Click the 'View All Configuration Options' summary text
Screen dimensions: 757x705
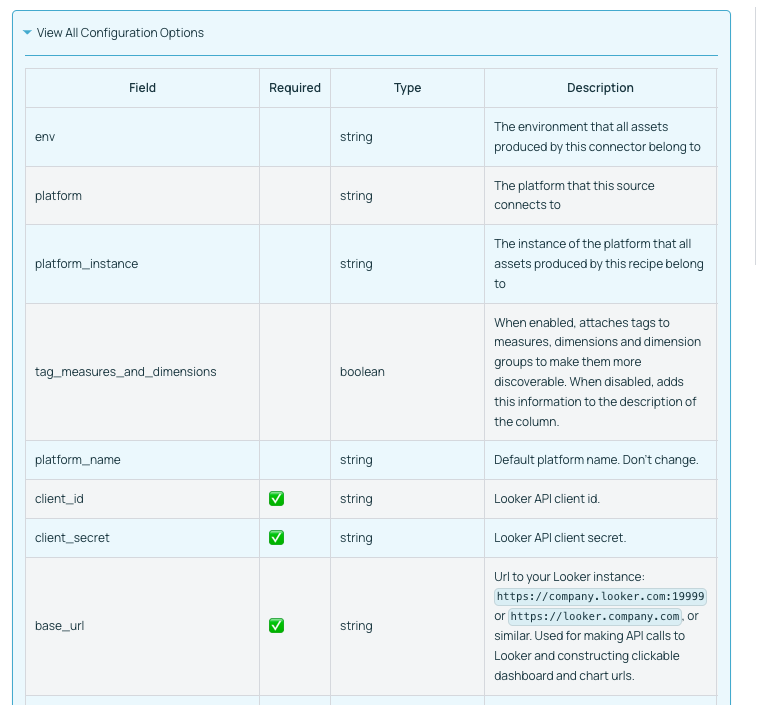coord(120,33)
